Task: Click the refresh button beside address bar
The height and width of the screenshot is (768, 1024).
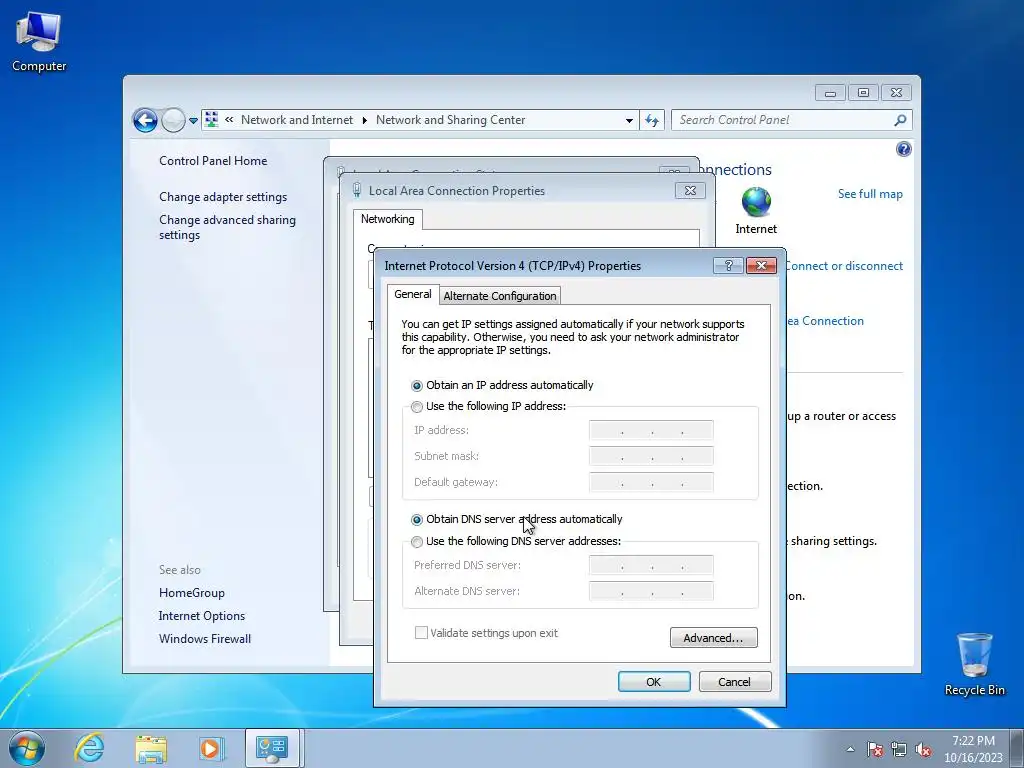Action: tap(652, 120)
